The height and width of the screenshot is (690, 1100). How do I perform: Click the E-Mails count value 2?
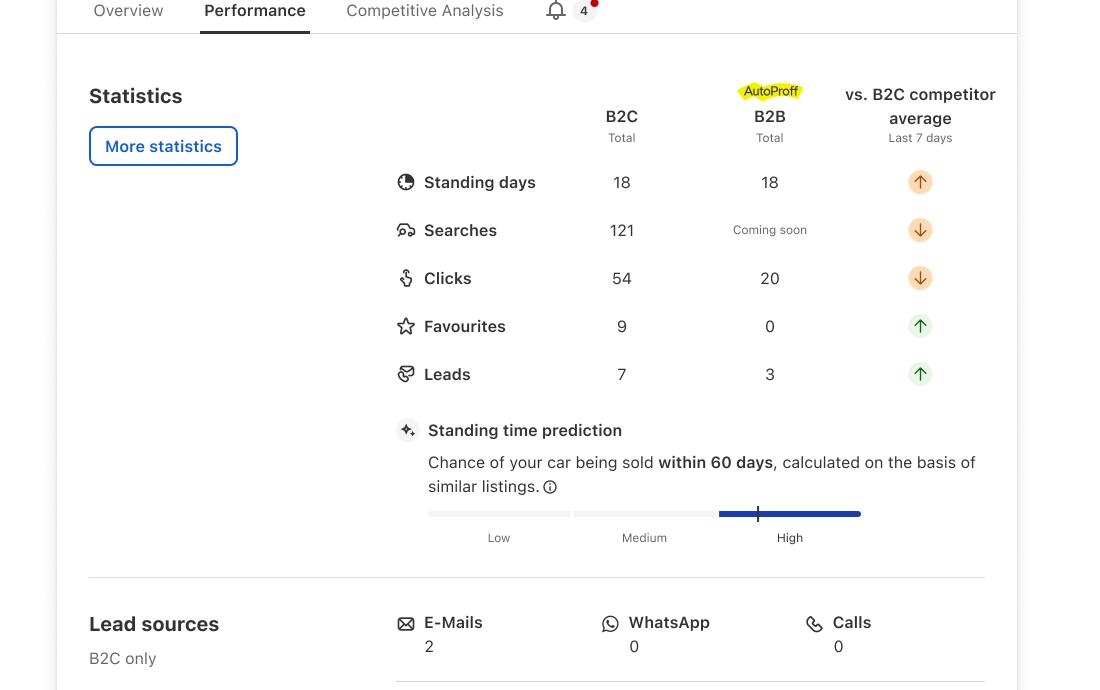click(429, 647)
